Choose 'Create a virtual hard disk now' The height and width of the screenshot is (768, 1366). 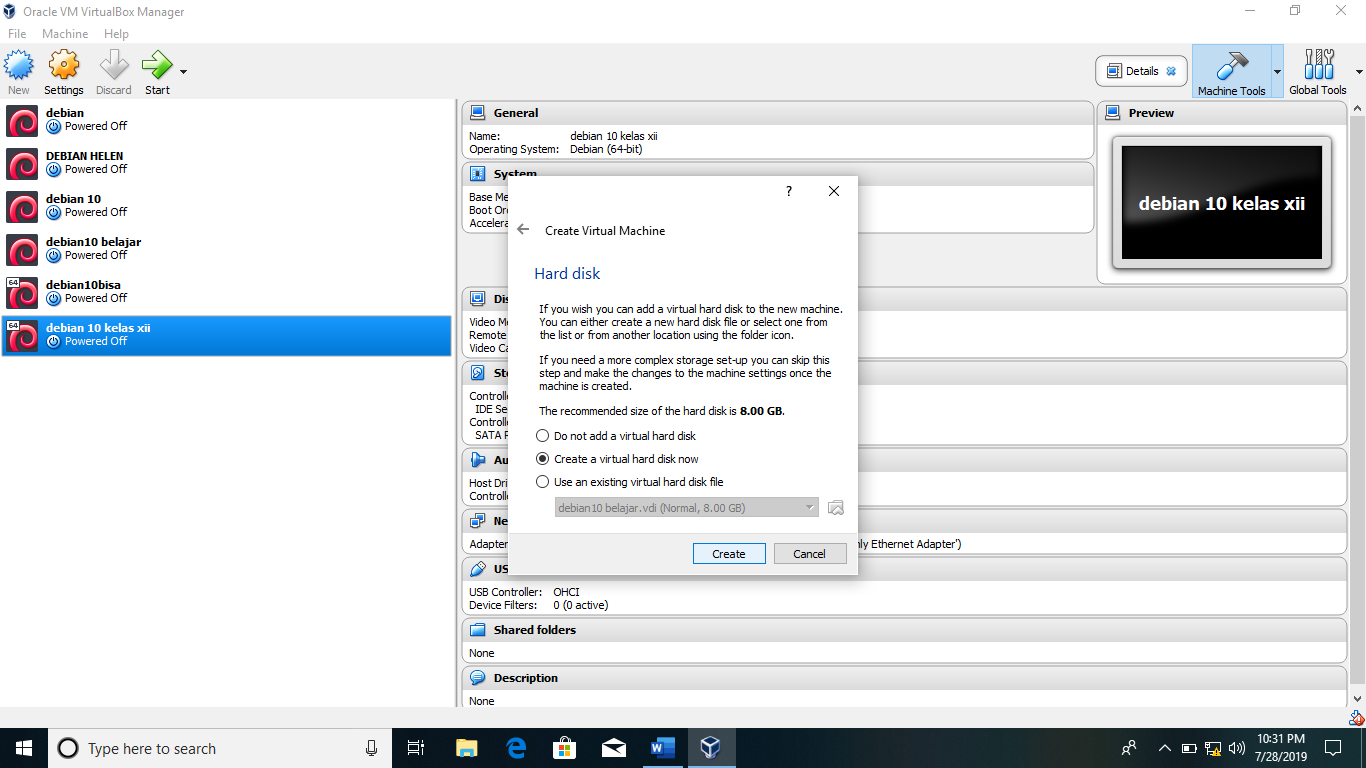click(x=618, y=459)
